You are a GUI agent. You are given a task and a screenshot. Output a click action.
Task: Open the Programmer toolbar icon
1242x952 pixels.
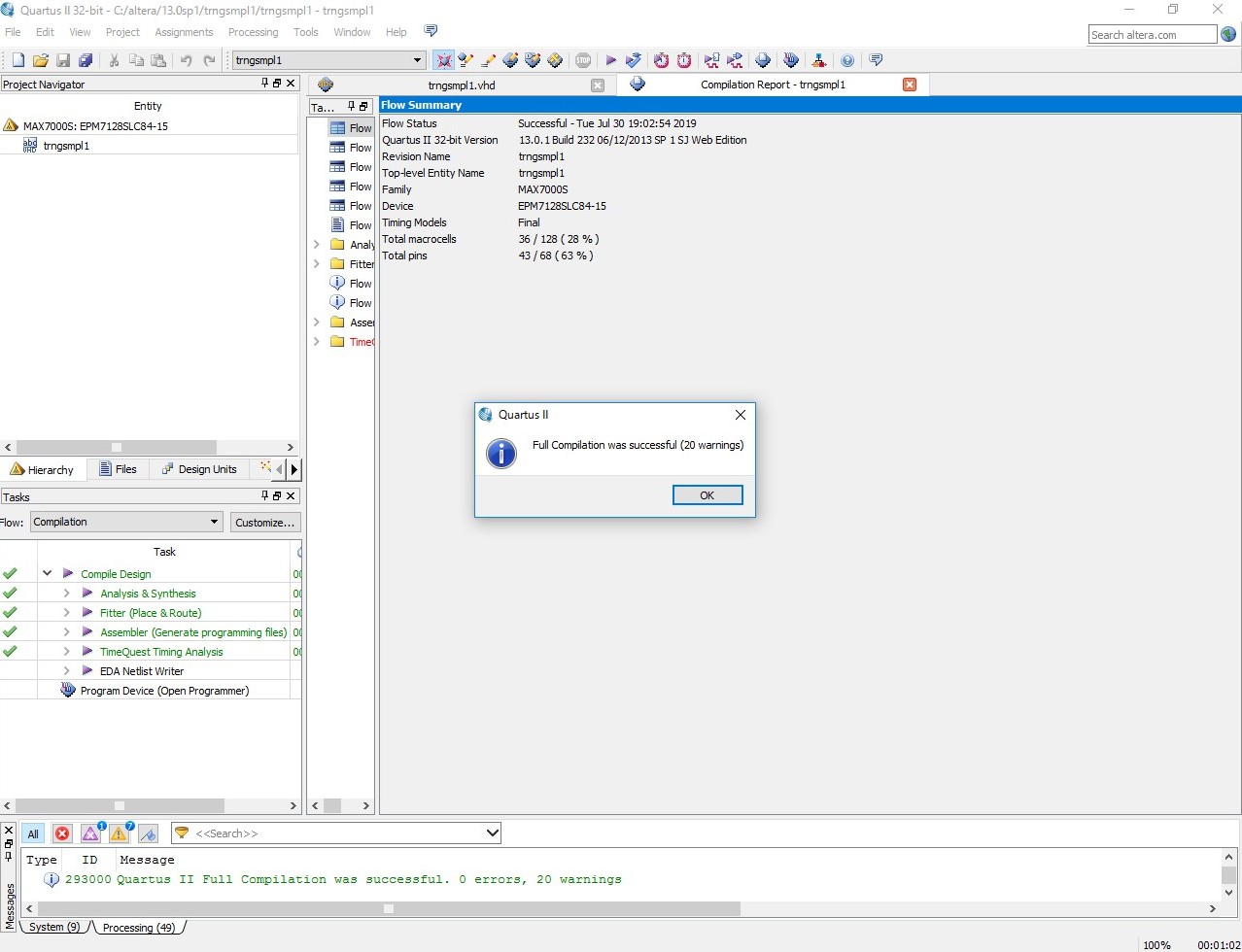791,60
